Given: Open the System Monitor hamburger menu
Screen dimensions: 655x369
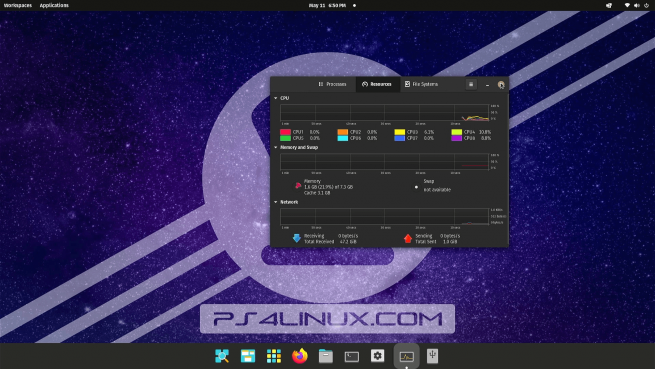Looking at the screenshot, I should pyautogui.click(x=471, y=84).
